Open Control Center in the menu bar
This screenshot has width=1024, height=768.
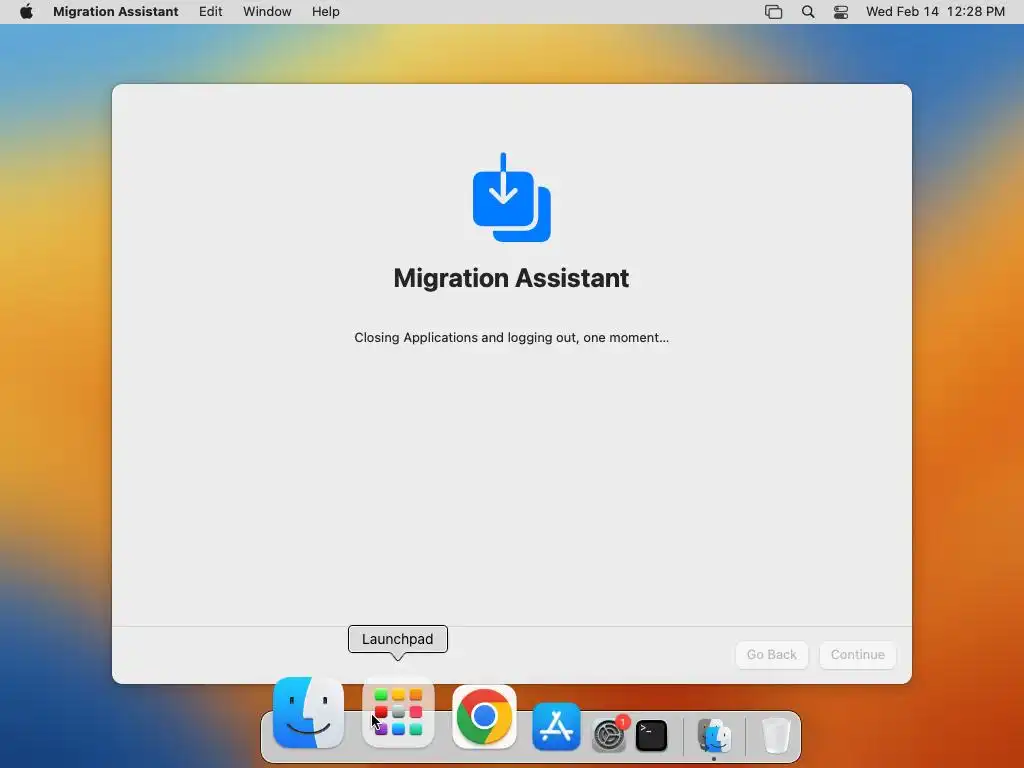click(841, 12)
